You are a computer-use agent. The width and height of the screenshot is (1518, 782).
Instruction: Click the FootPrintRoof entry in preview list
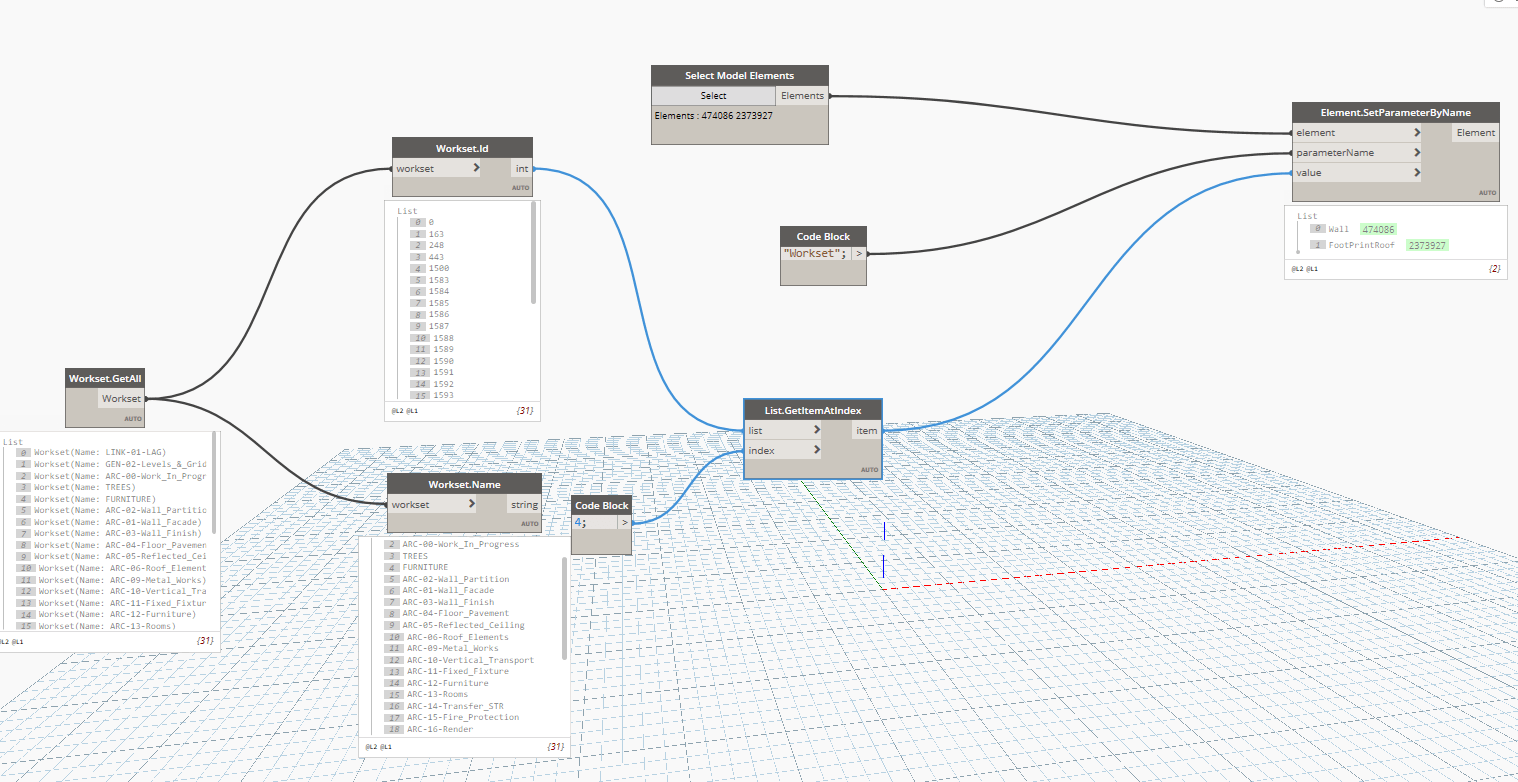pos(1361,245)
